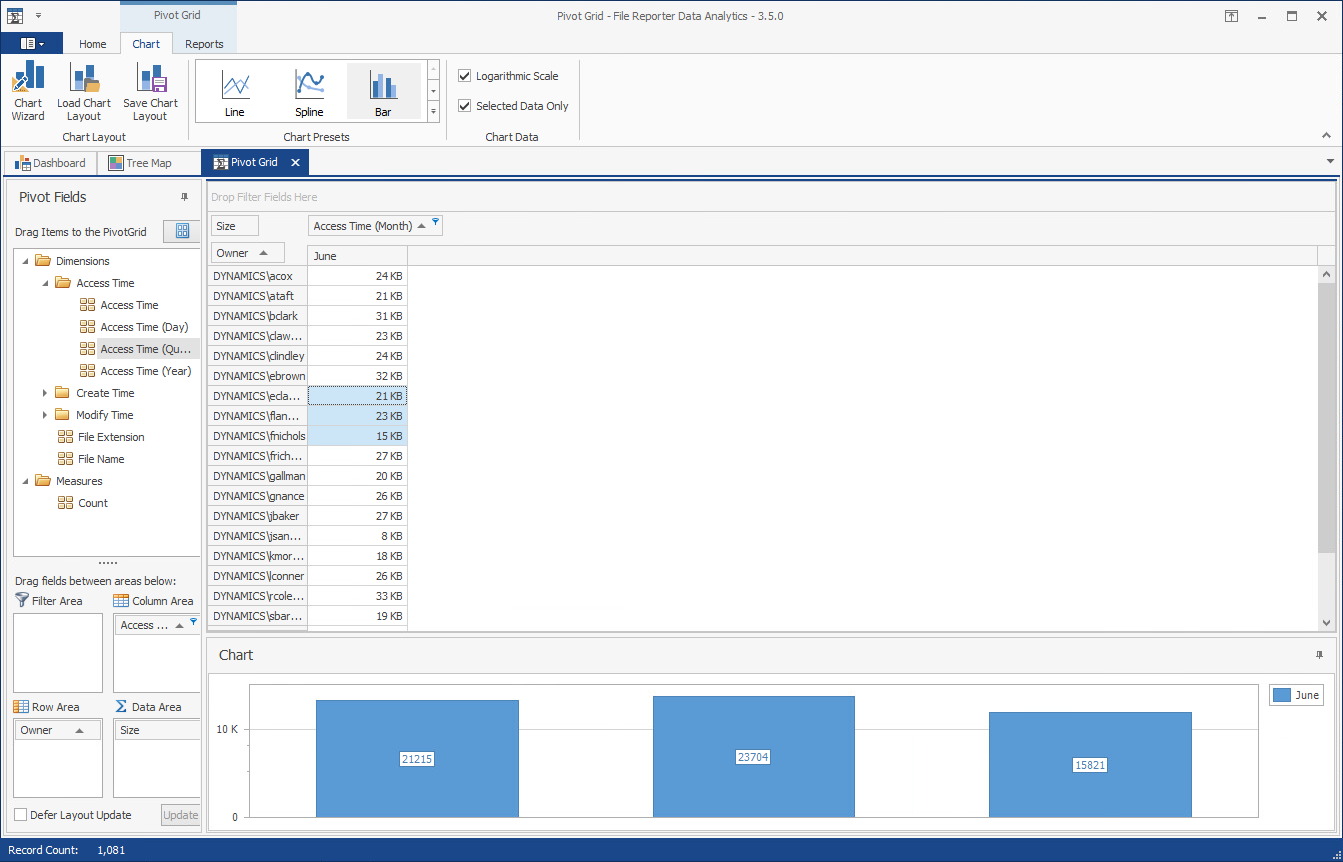Click the scroll down arrow of pivot grid
The height and width of the screenshot is (862, 1343).
(1327, 623)
